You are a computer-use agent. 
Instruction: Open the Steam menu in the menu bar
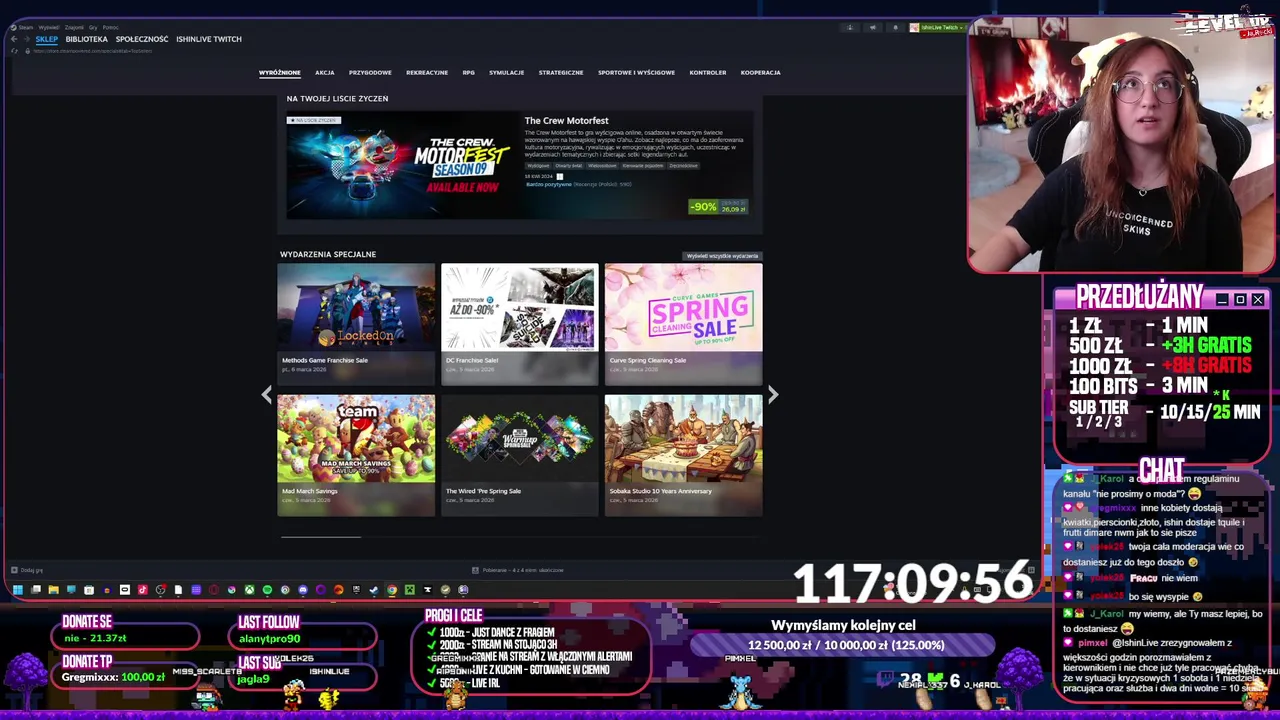click(x=26, y=28)
